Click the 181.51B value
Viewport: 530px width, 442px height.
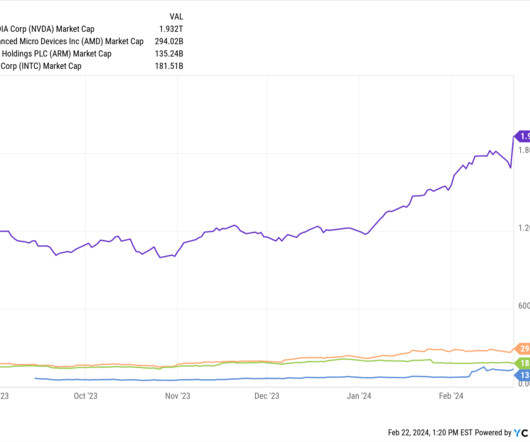(x=169, y=66)
